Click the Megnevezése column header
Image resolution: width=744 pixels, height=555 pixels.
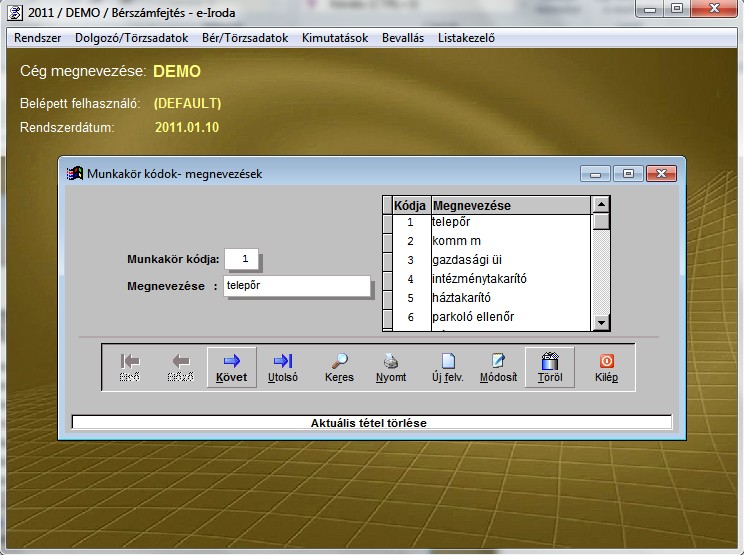coord(510,205)
